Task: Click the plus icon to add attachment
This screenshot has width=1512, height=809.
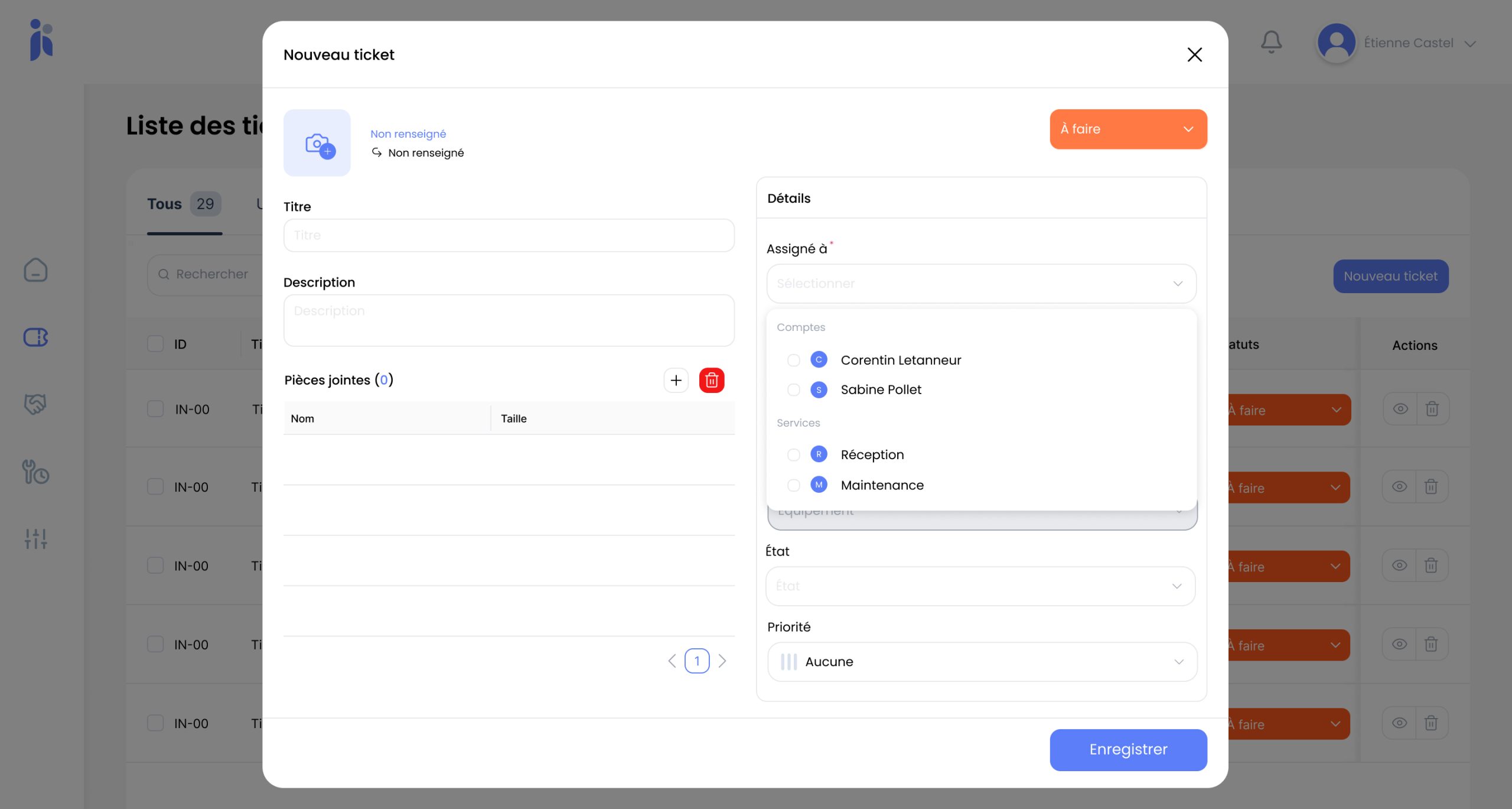Action: click(x=676, y=380)
